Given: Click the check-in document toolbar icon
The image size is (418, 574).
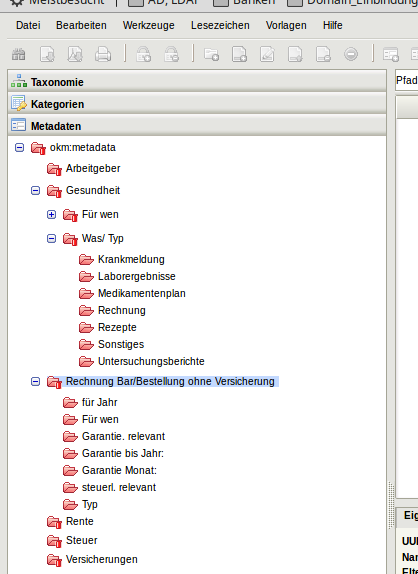Looking at the screenshot, I should coord(295,55).
